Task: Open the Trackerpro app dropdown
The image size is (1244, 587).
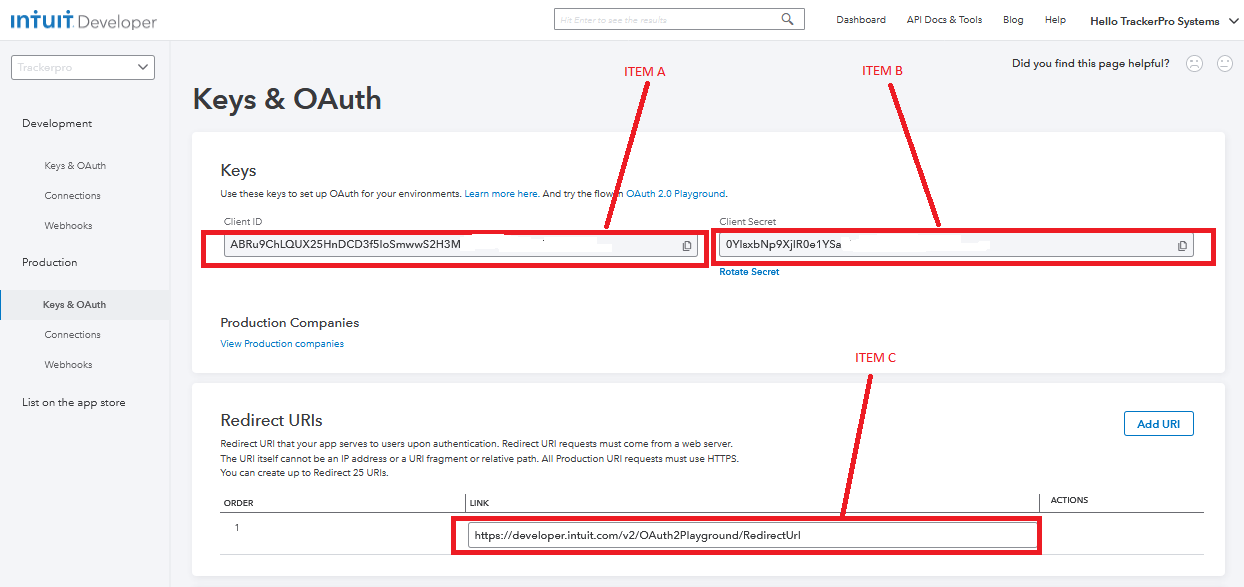Action: (83, 67)
